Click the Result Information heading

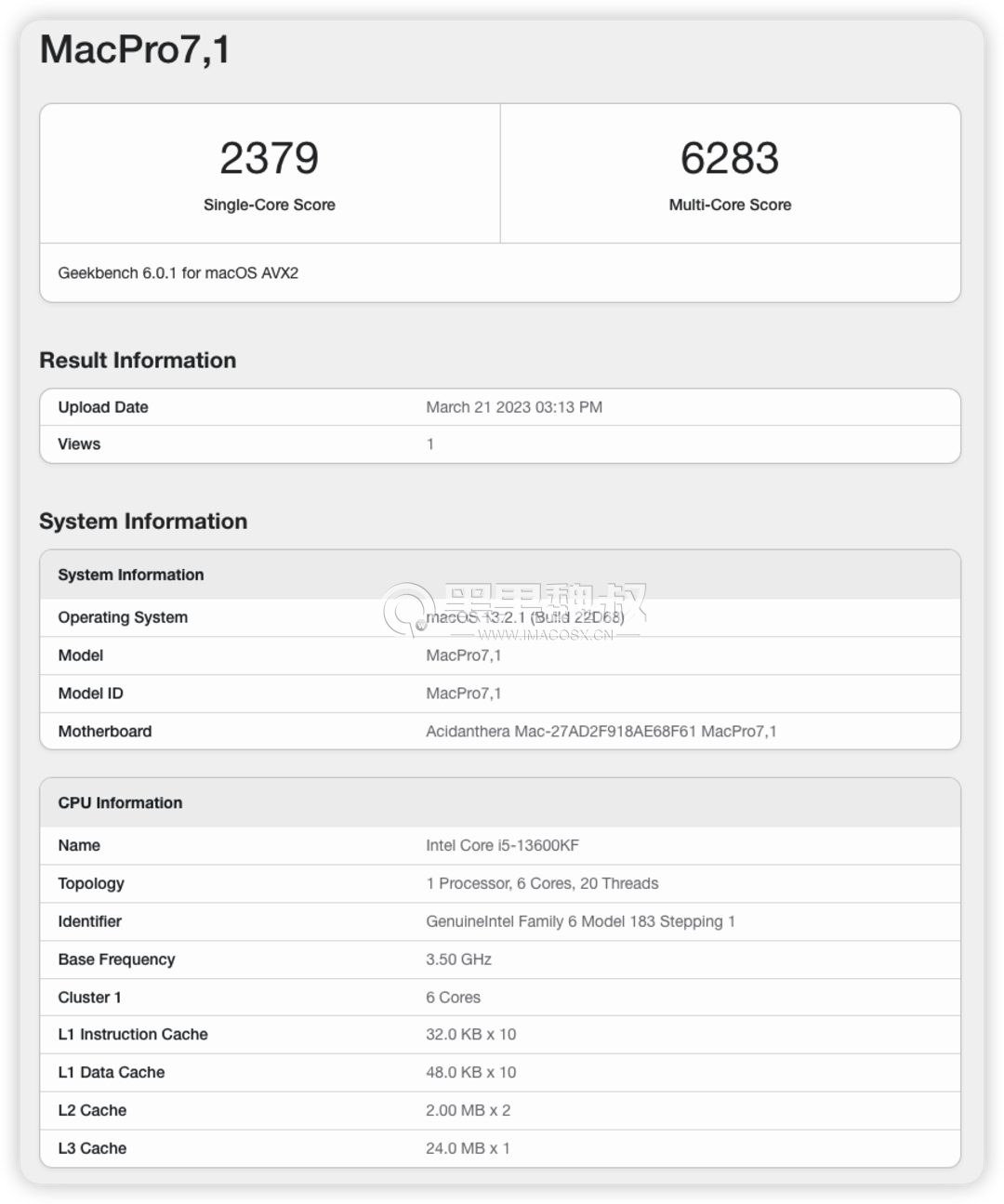(x=138, y=361)
